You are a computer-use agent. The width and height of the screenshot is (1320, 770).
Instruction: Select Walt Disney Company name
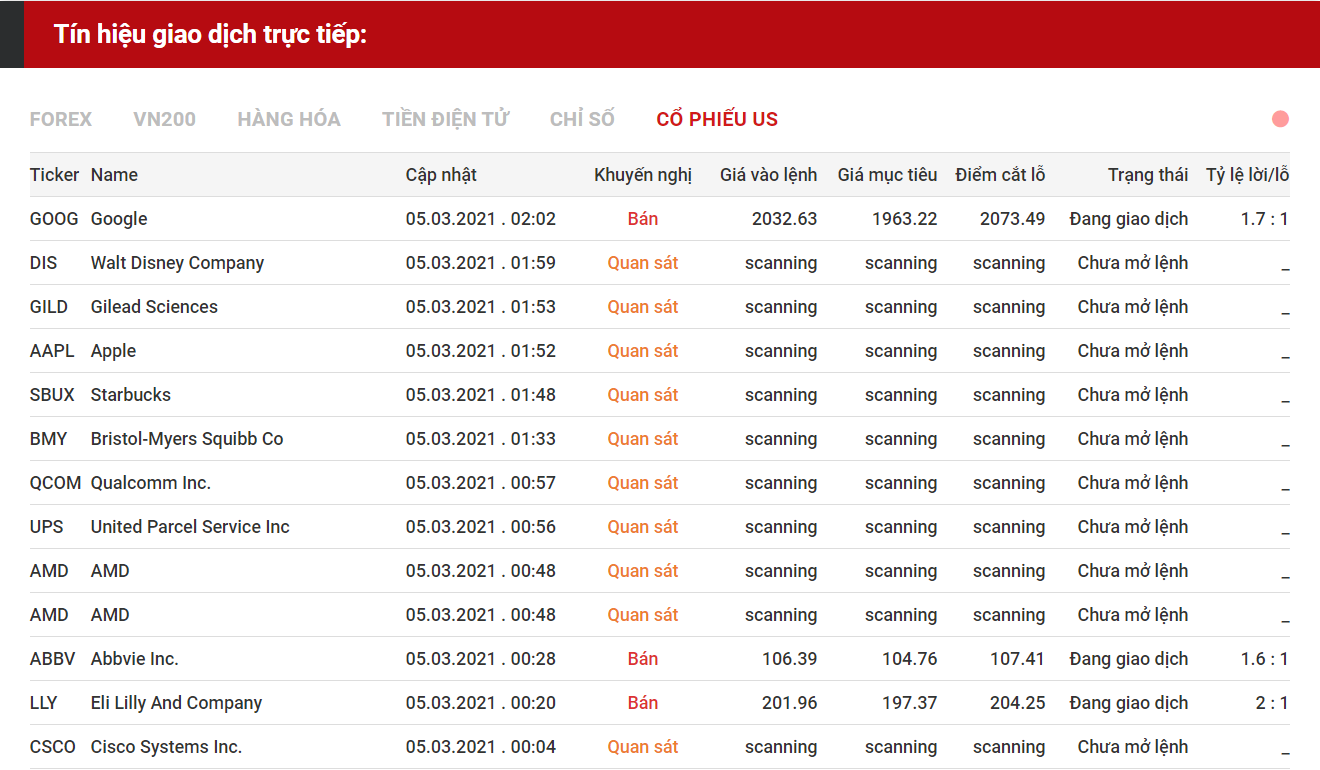point(177,263)
